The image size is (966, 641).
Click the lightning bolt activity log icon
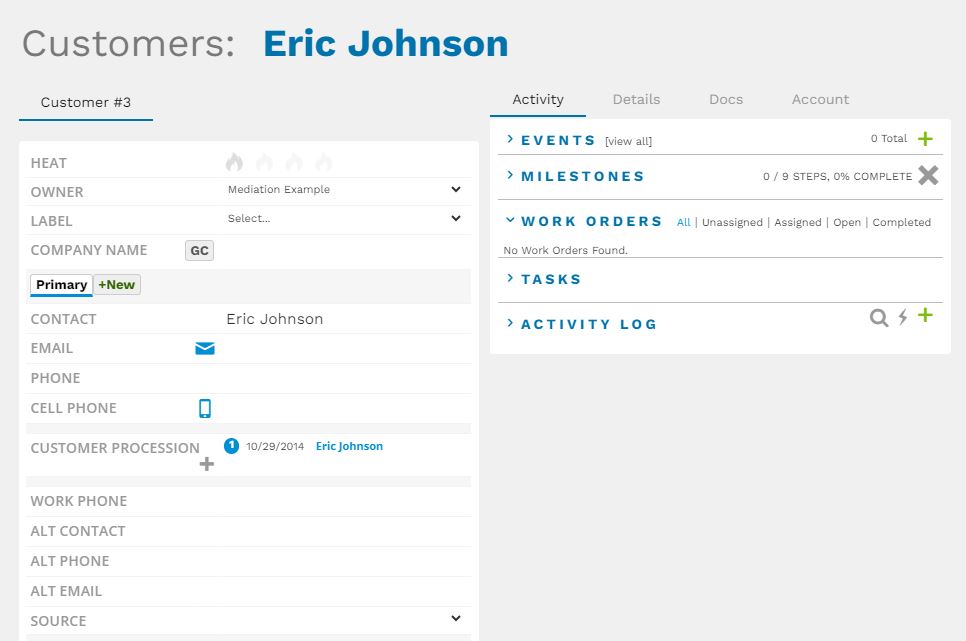tap(903, 317)
